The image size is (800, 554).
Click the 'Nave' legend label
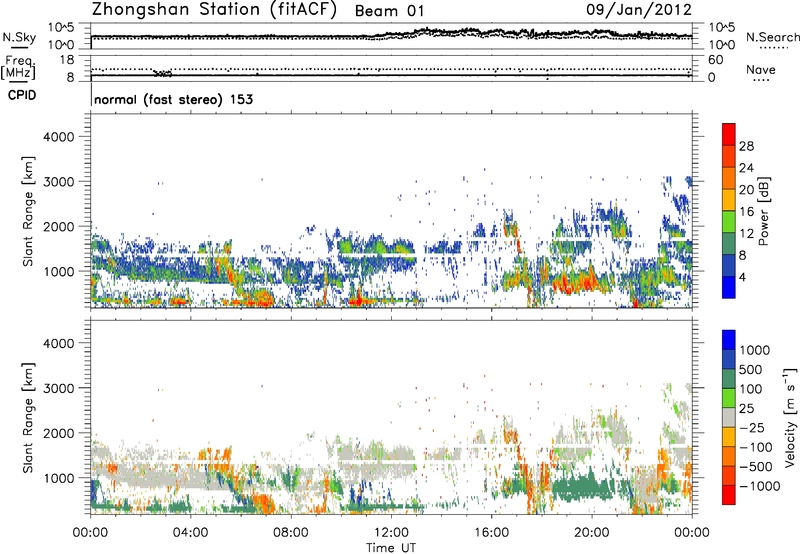761,69
